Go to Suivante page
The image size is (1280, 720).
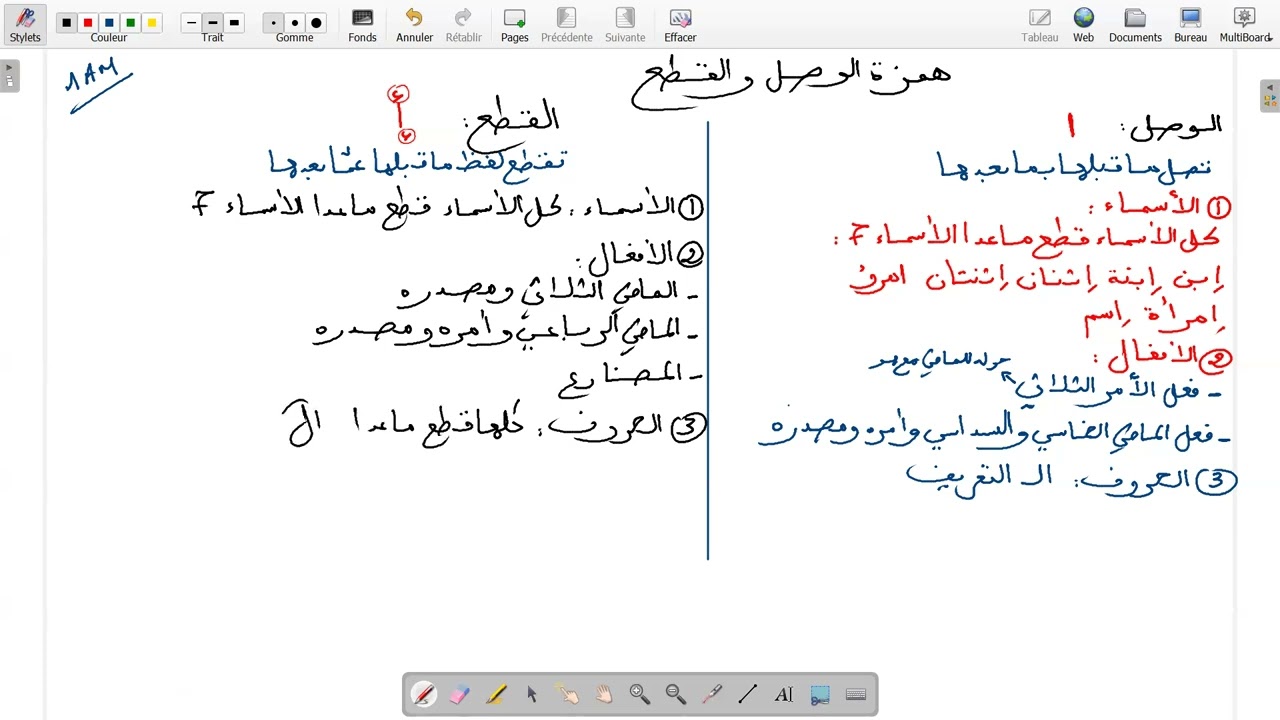click(x=625, y=25)
